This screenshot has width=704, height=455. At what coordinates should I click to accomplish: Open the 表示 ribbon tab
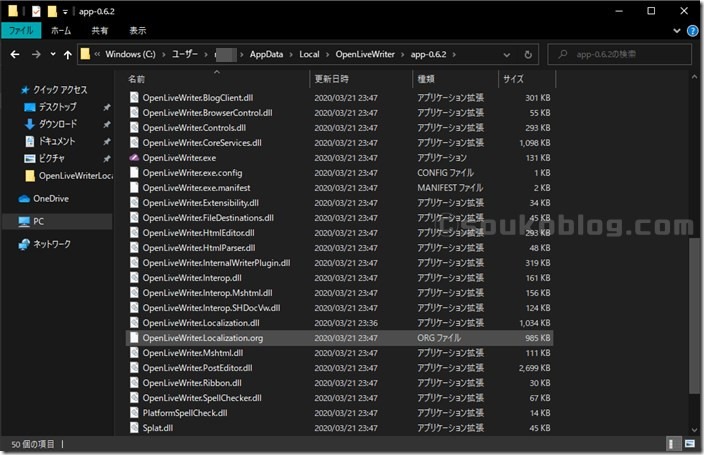(x=138, y=31)
